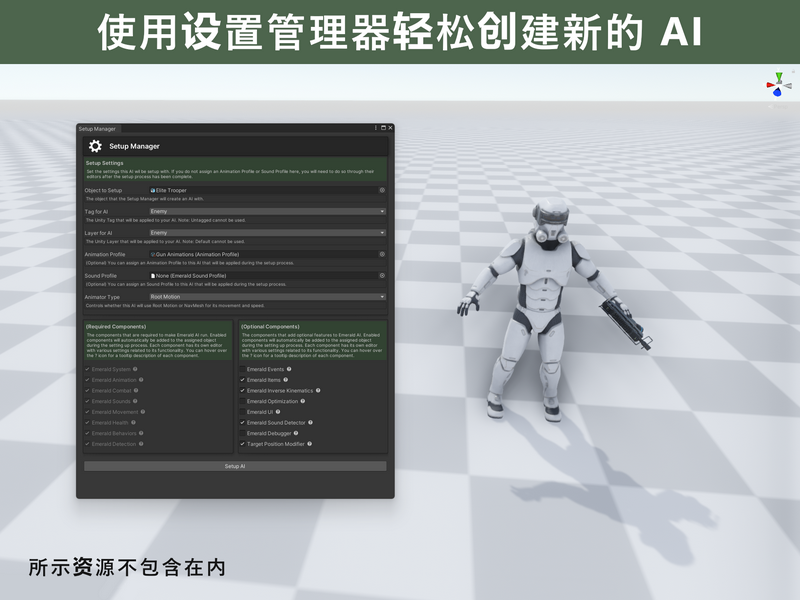Click the 'Animator Type' label

pos(102,297)
